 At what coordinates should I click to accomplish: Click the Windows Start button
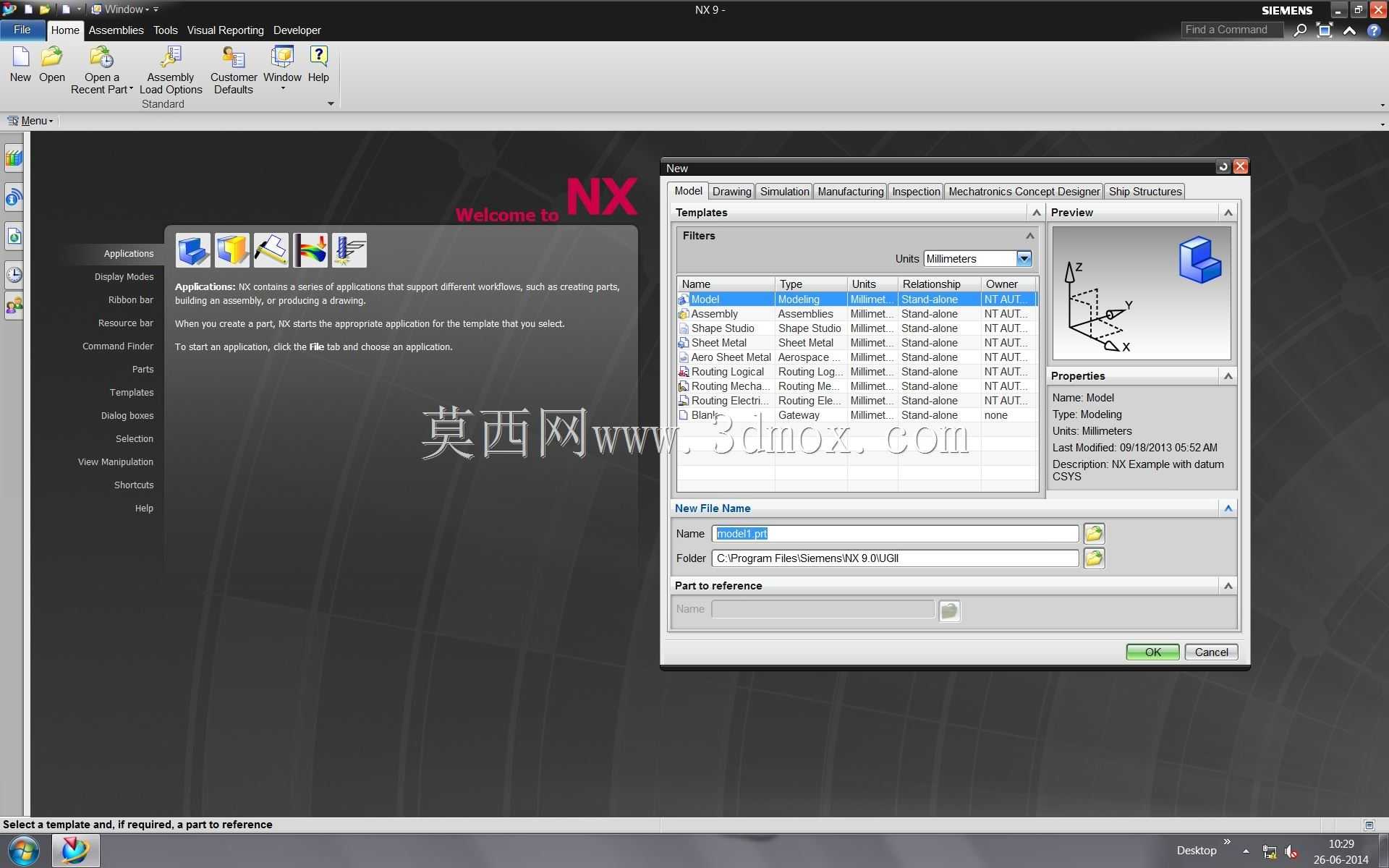[x=24, y=851]
